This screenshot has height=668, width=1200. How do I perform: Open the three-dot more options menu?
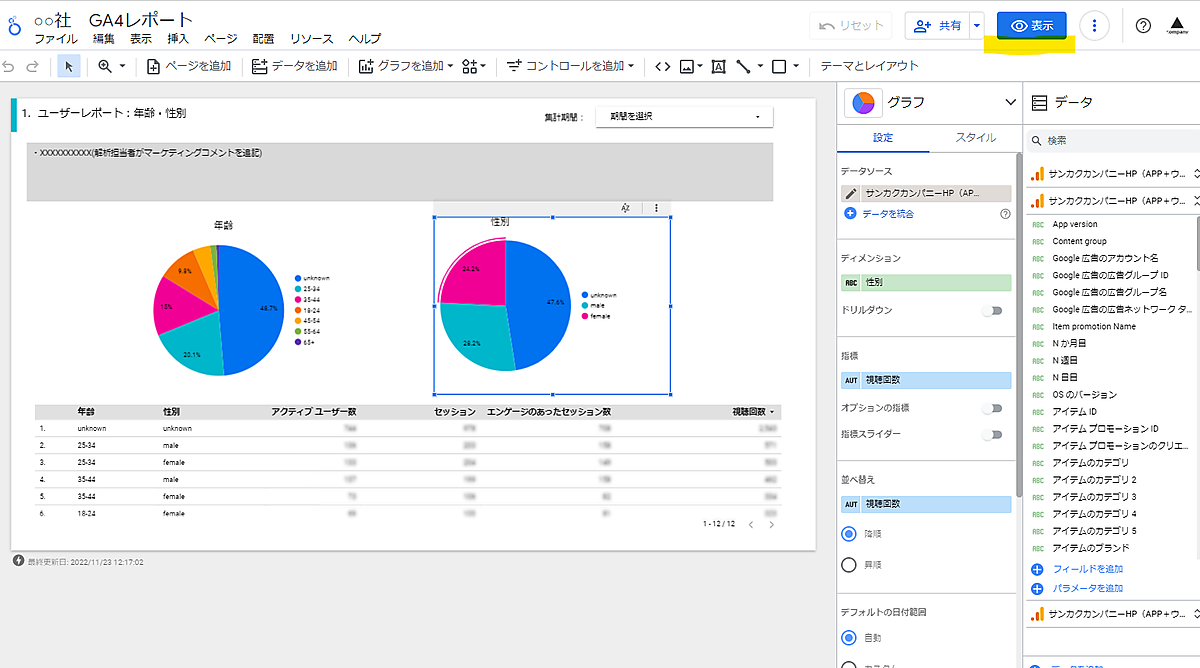1096,26
